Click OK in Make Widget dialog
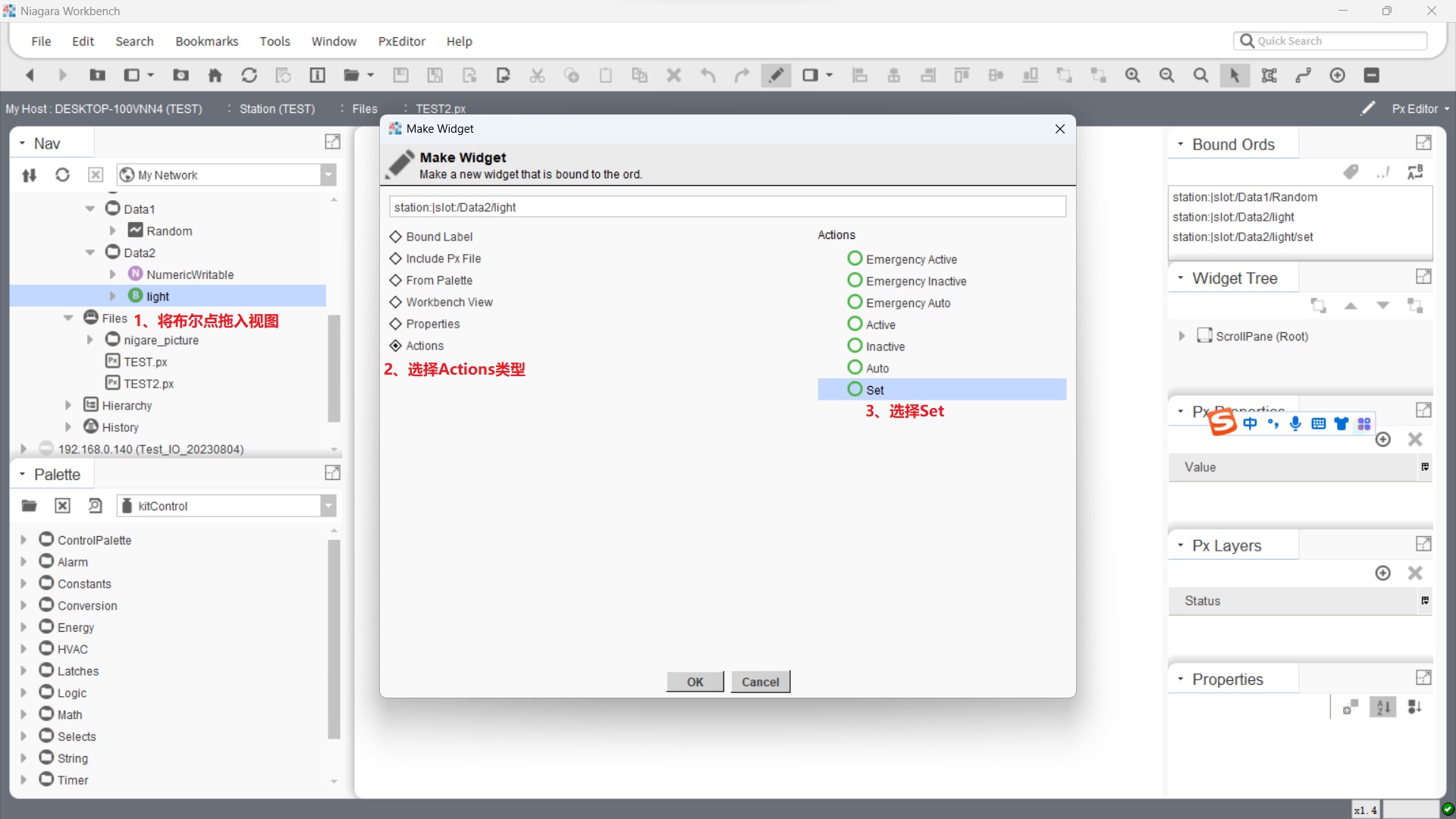This screenshot has width=1456, height=819. pyautogui.click(x=695, y=682)
